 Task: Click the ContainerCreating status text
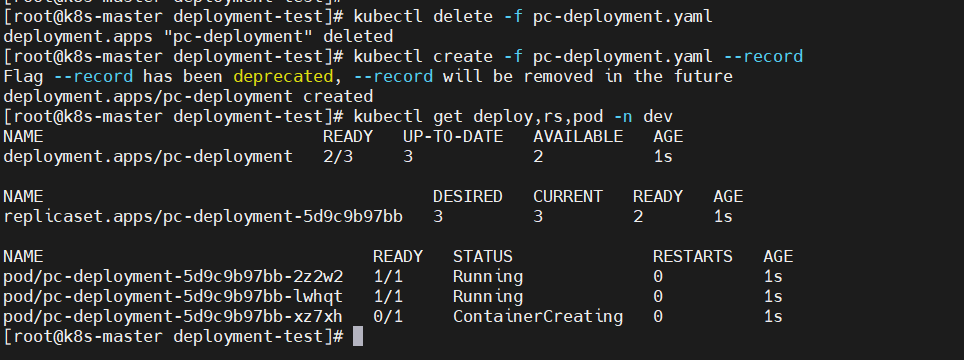coord(538,317)
